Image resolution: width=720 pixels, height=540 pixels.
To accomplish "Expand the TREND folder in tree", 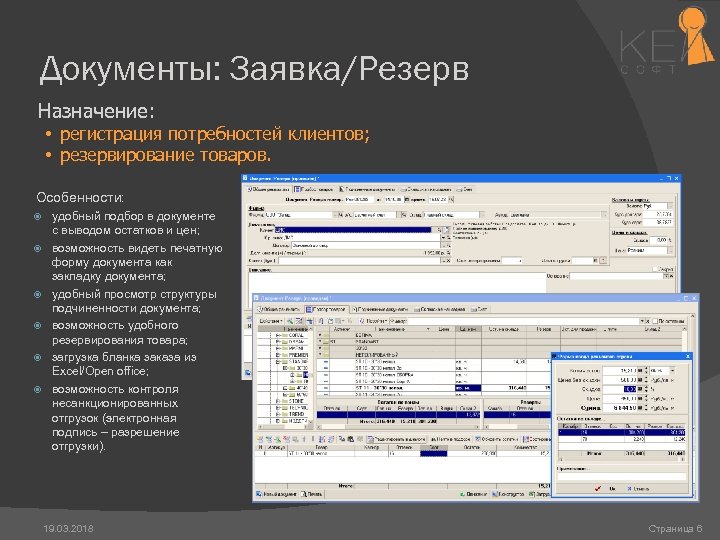I will pyautogui.click(x=278, y=414).
